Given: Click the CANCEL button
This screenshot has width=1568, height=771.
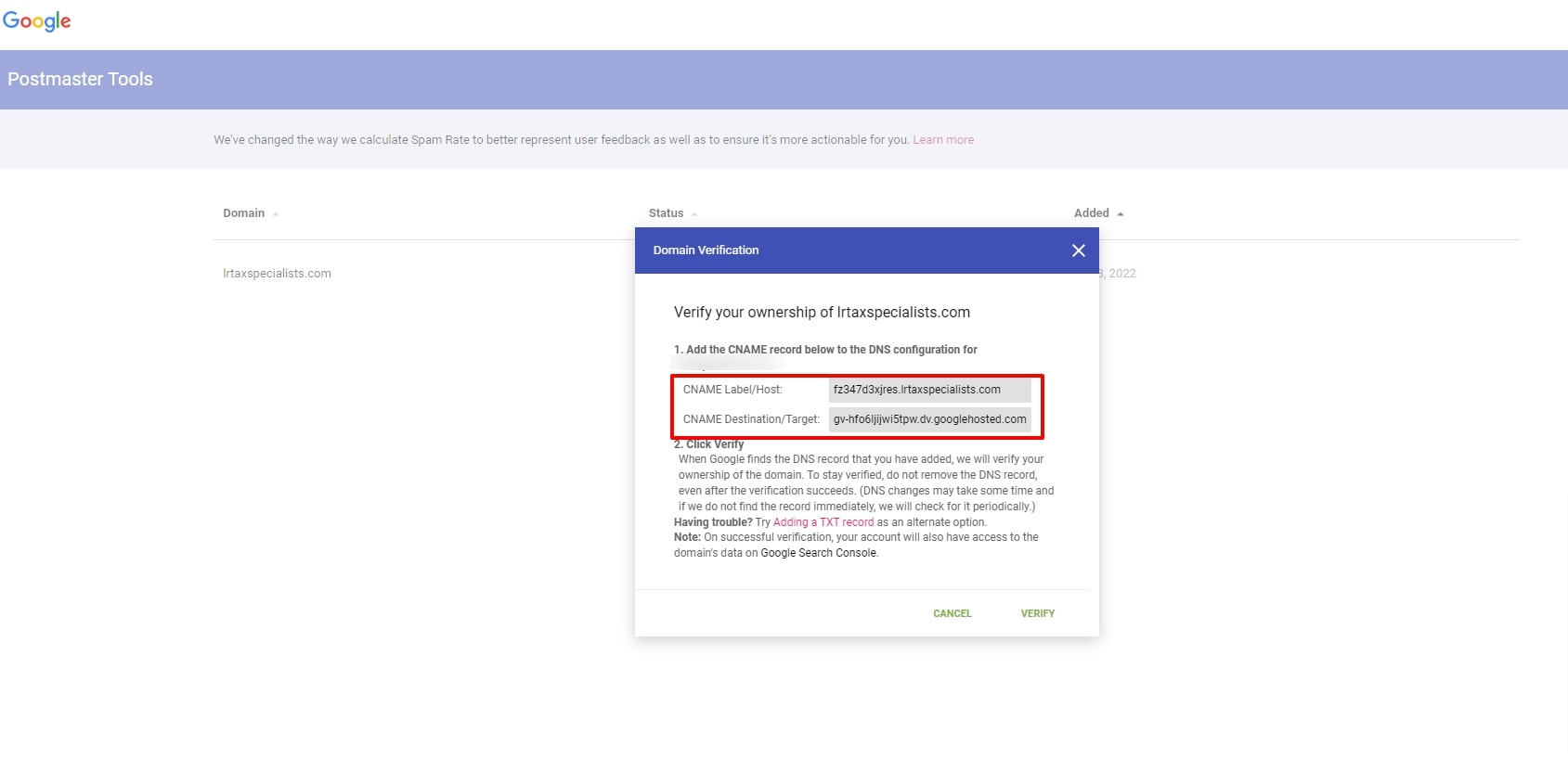Looking at the screenshot, I should pos(952,613).
